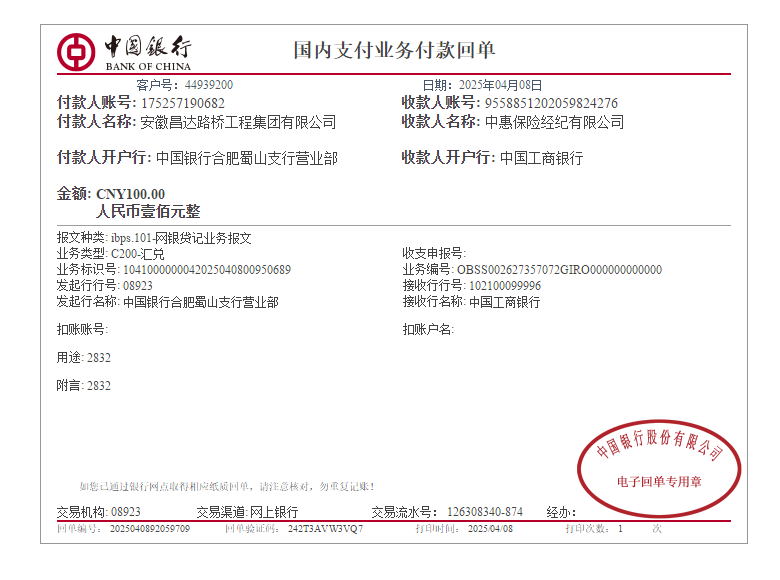Select payee account number 9558851202059824276

point(551,103)
